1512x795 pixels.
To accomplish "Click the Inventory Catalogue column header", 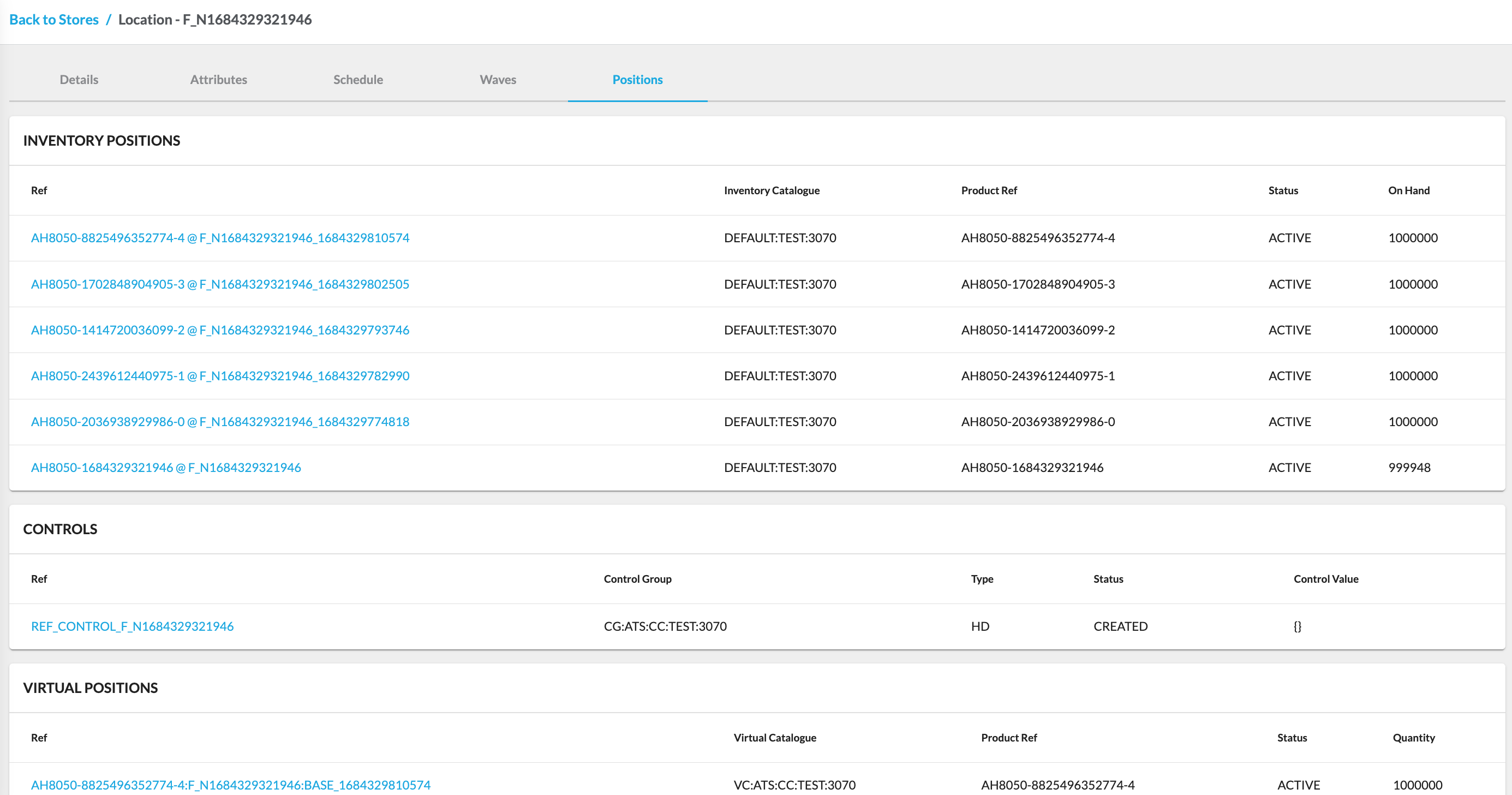I will click(771, 190).
